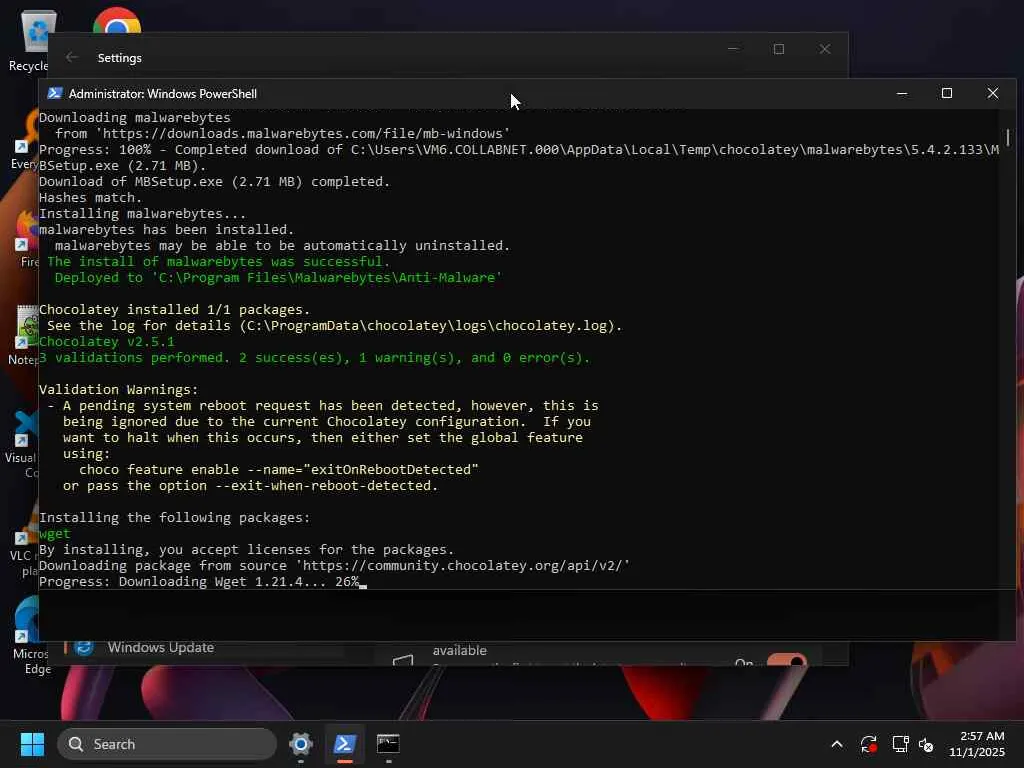Maximize the PowerShell window
The image size is (1024, 768).
point(947,93)
